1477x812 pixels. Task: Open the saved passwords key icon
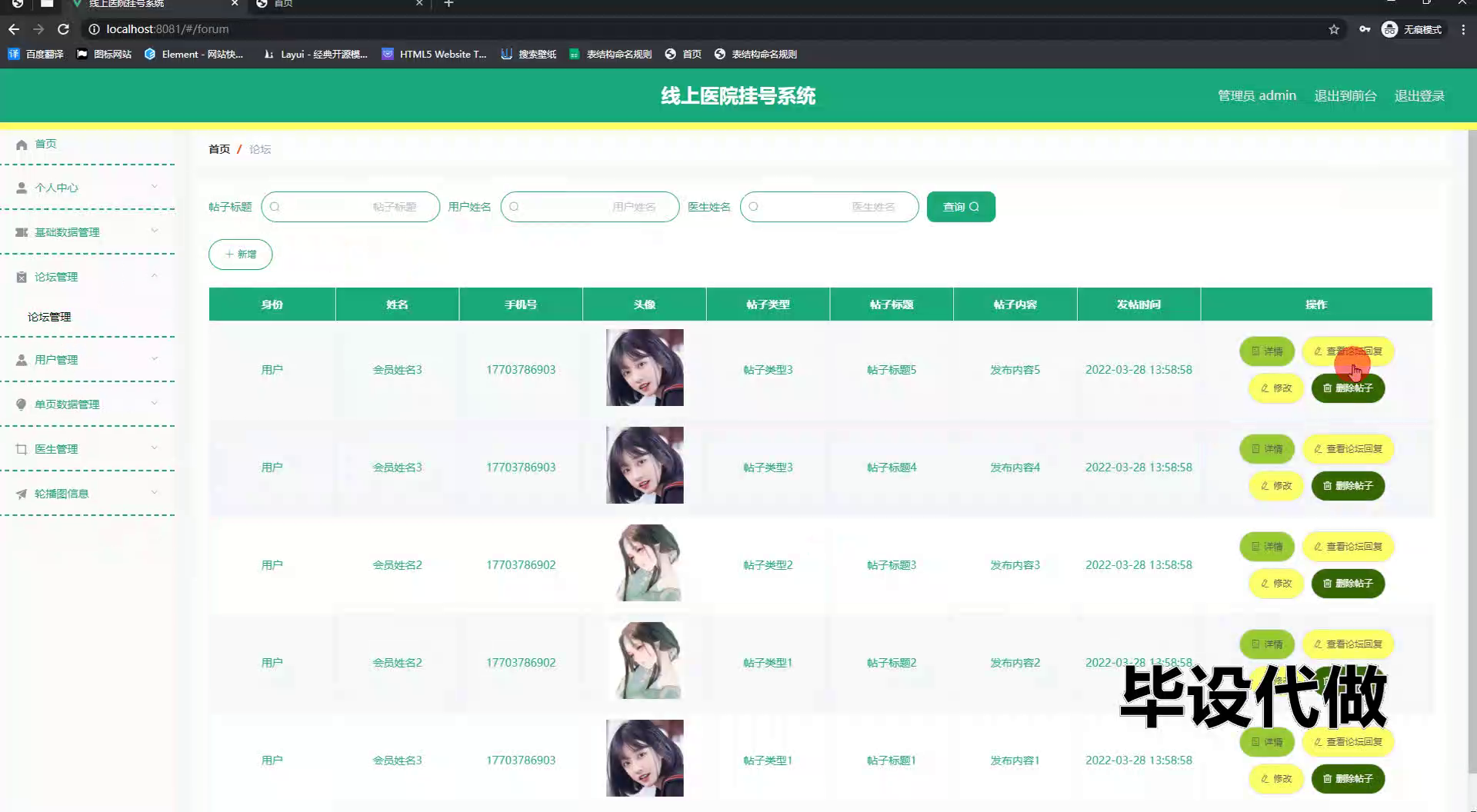(1365, 29)
